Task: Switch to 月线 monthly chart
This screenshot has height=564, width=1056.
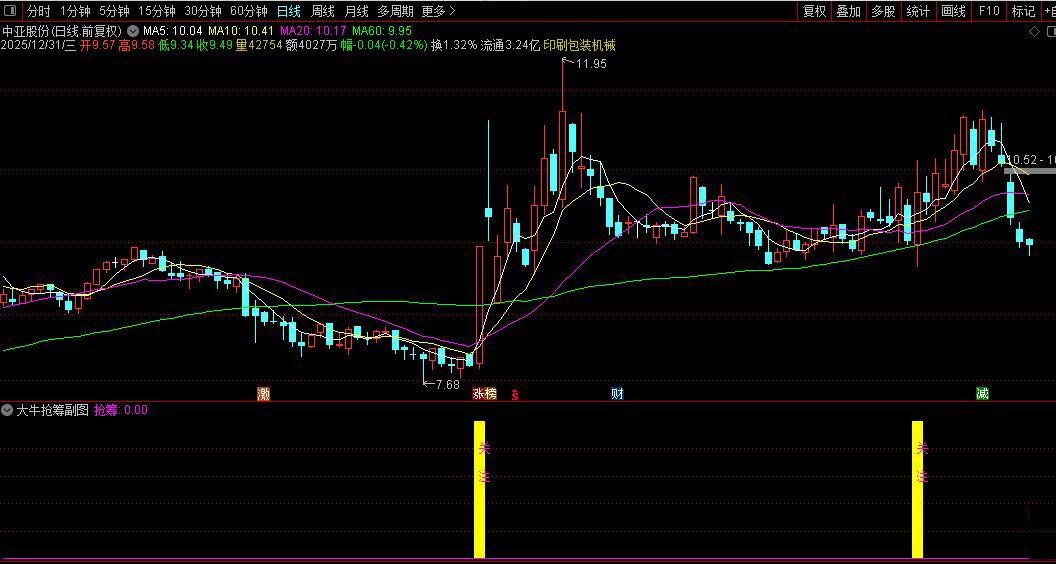Action: (x=356, y=11)
